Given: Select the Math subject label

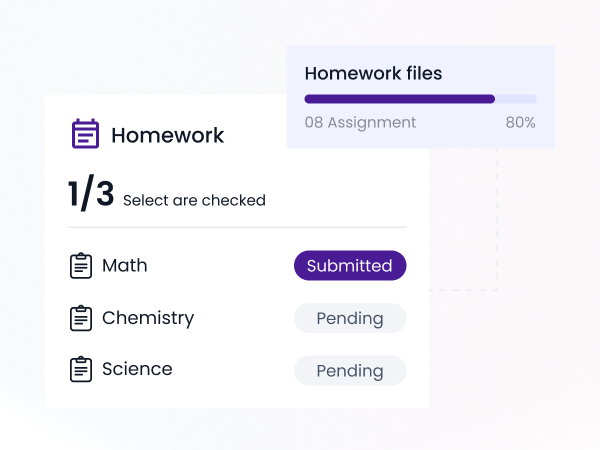Looking at the screenshot, I should 125,266.
